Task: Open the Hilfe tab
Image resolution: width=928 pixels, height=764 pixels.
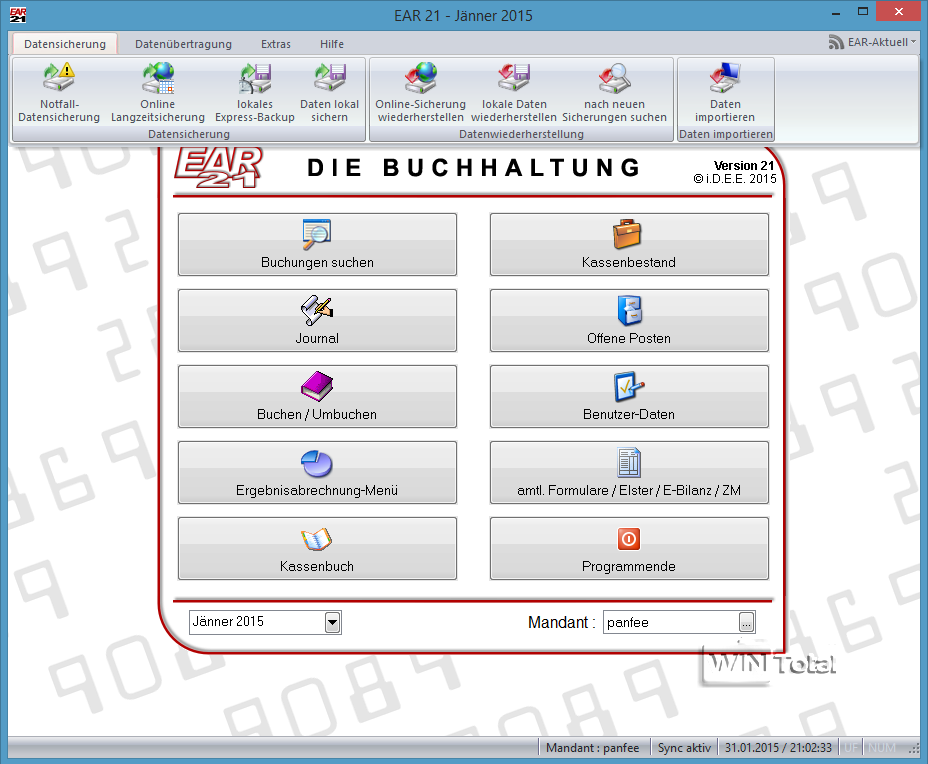Action: coord(331,44)
